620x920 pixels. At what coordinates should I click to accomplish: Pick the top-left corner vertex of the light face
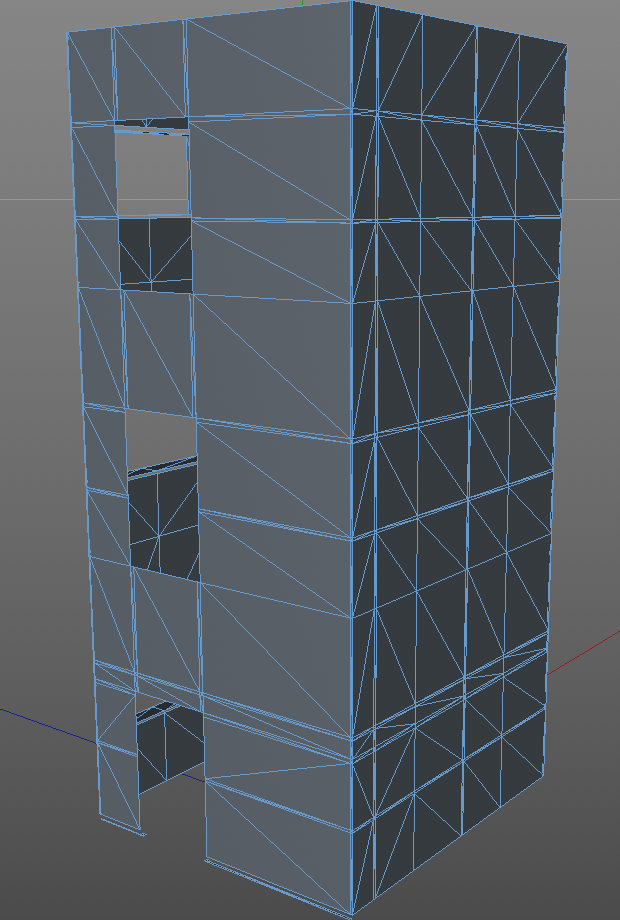[x=68, y=33]
